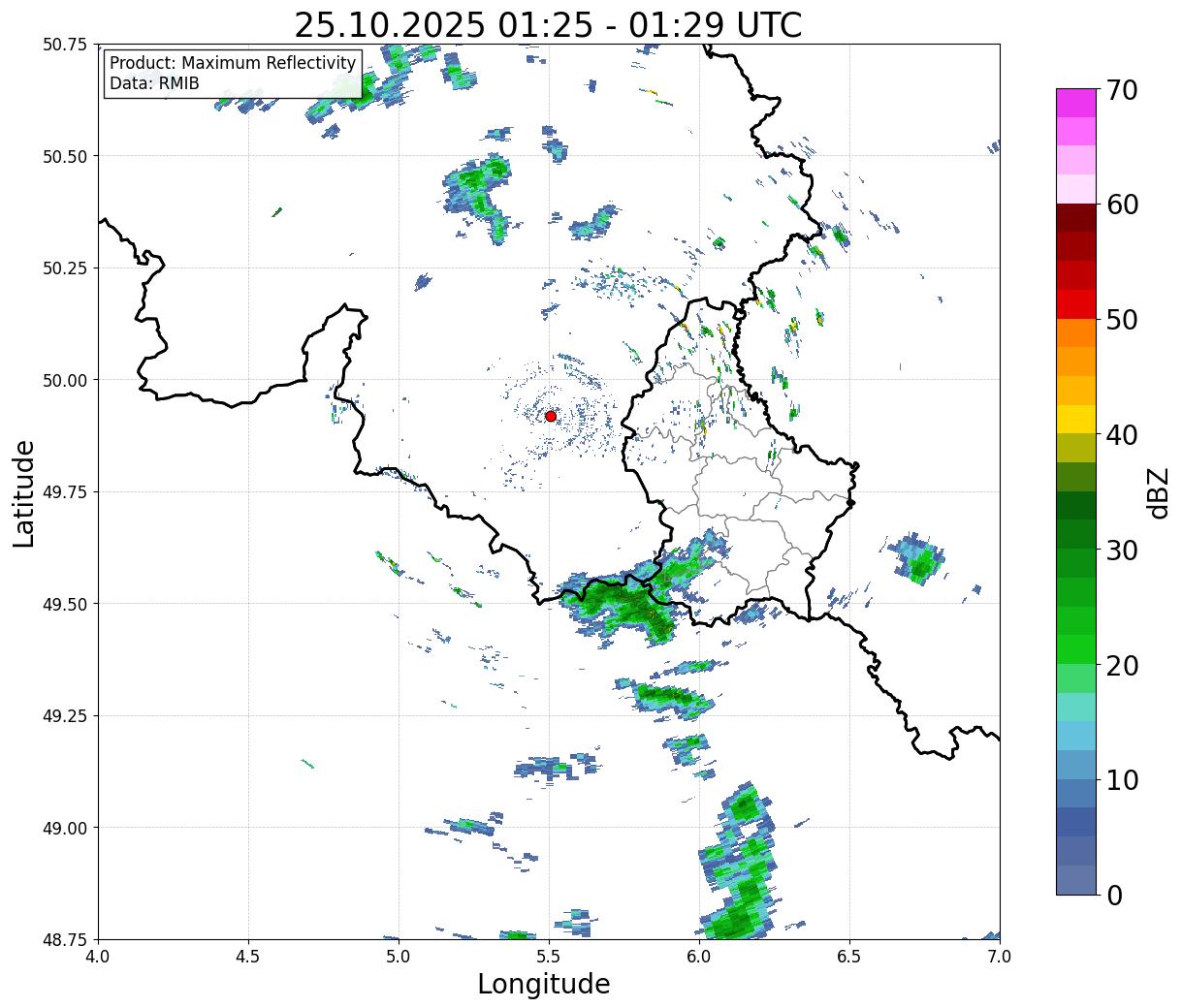The height and width of the screenshot is (1008, 1182).
Task: Click longitude tick label "5.0"
Action: click(399, 957)
